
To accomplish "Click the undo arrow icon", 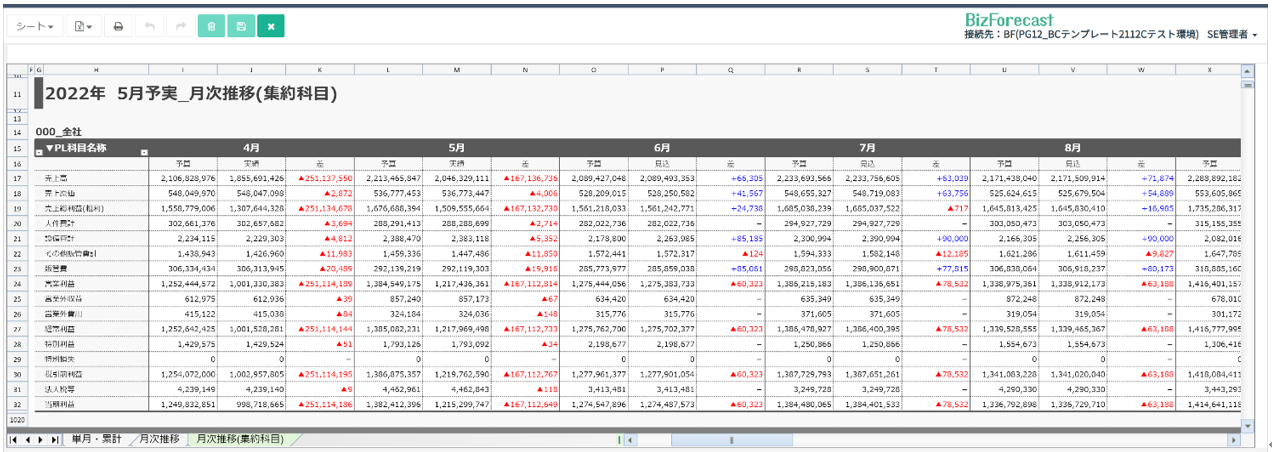I will [x=150, y=27].
